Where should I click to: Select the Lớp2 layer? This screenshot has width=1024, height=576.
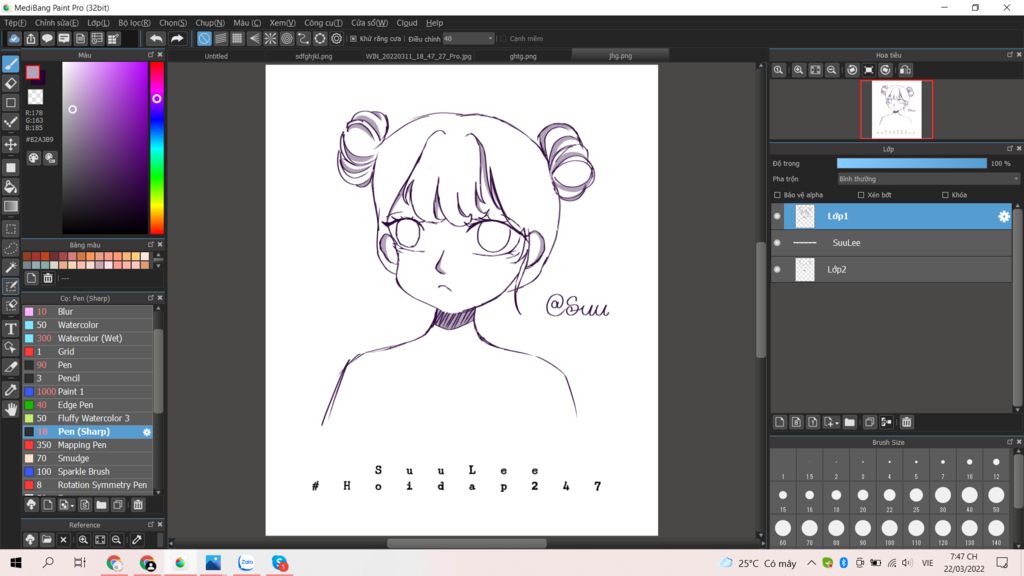[891, 269]
